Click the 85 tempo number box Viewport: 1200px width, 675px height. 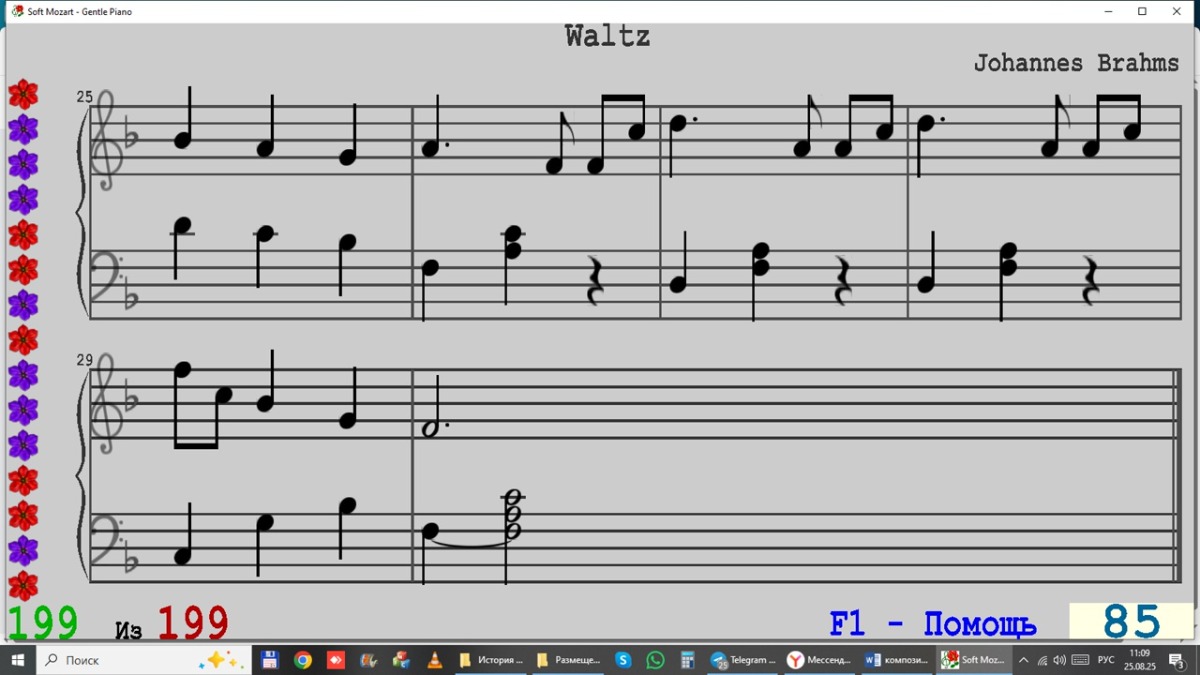pos(1131,622)
